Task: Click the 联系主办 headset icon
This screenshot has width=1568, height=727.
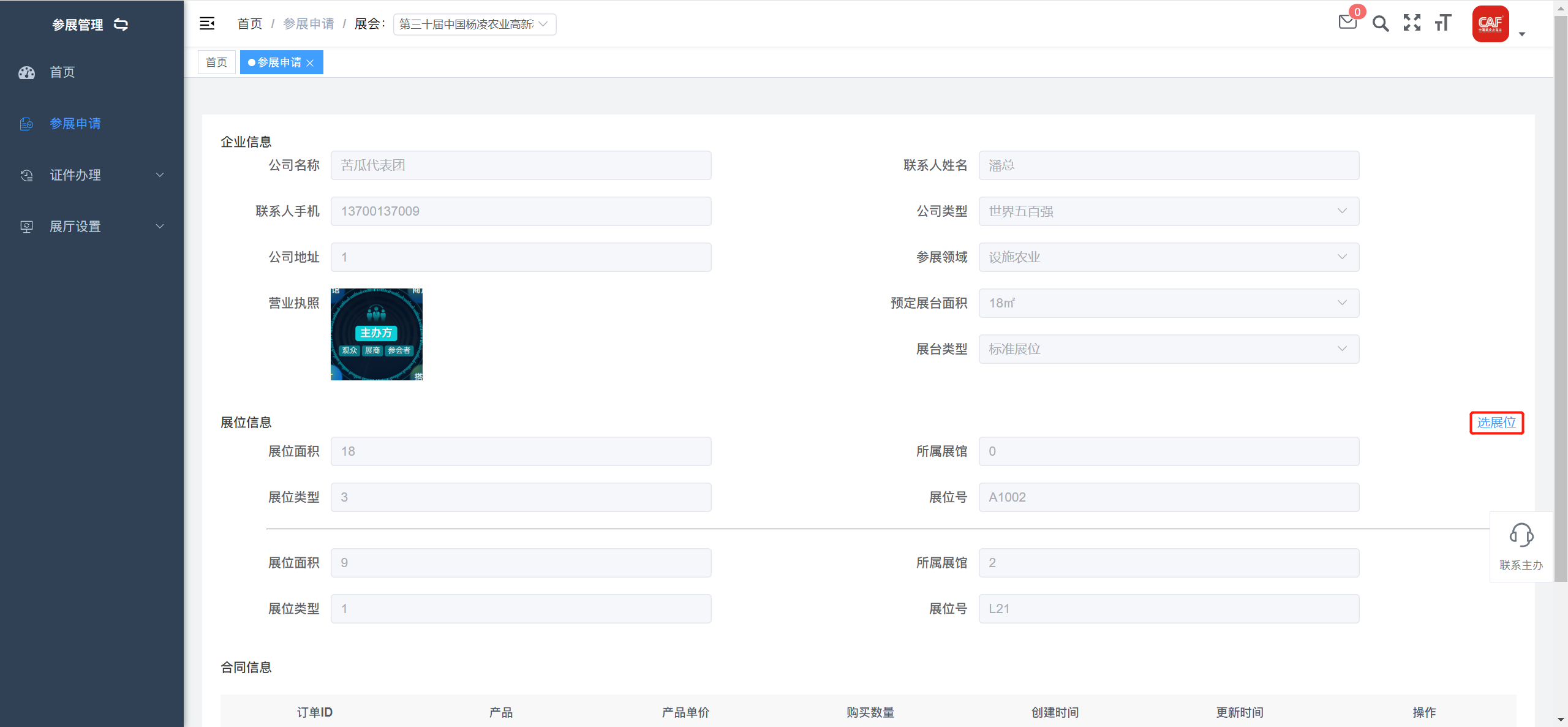Action: [x=1521, y=536]
